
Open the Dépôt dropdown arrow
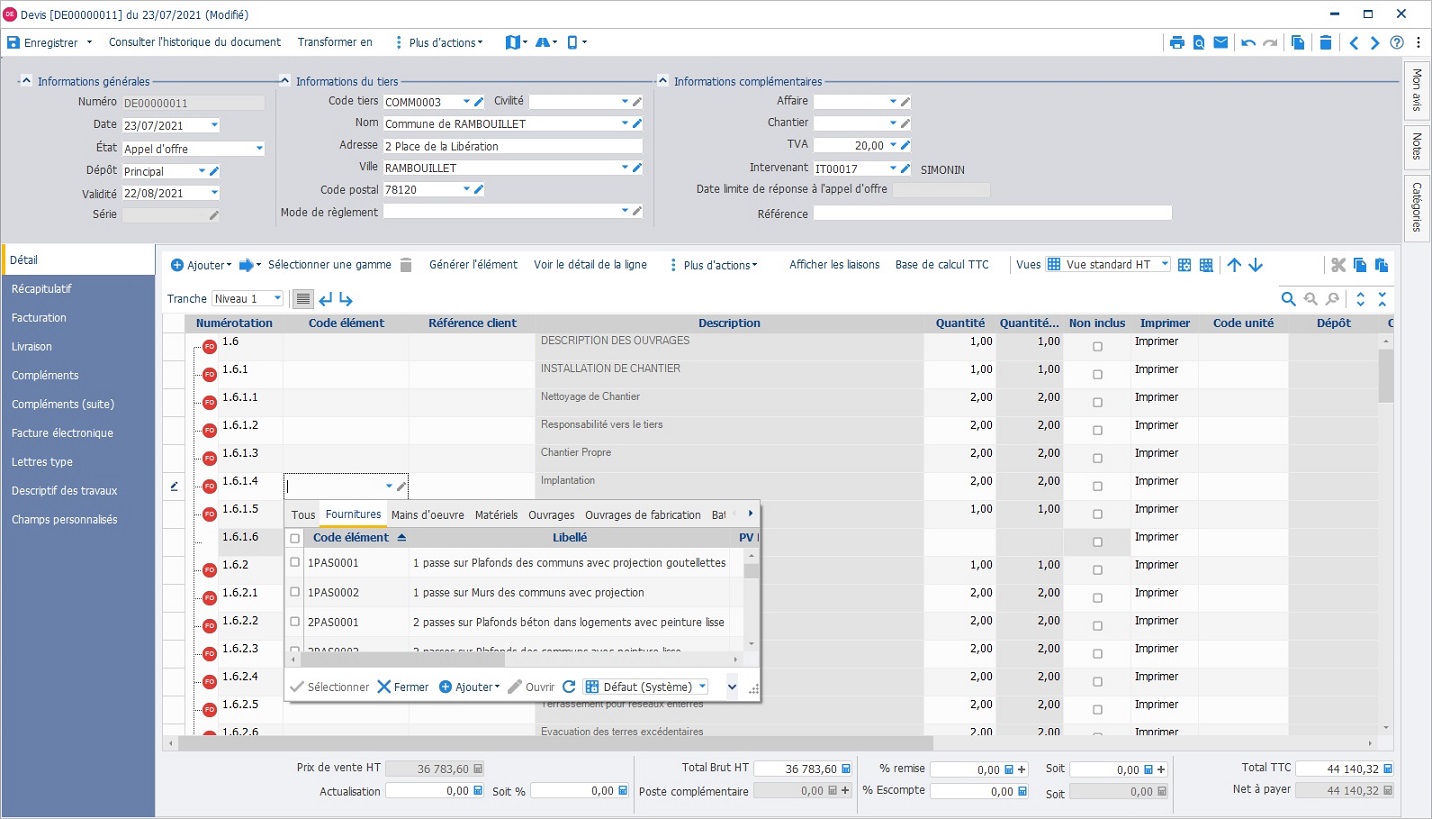[x=201, y=171]
